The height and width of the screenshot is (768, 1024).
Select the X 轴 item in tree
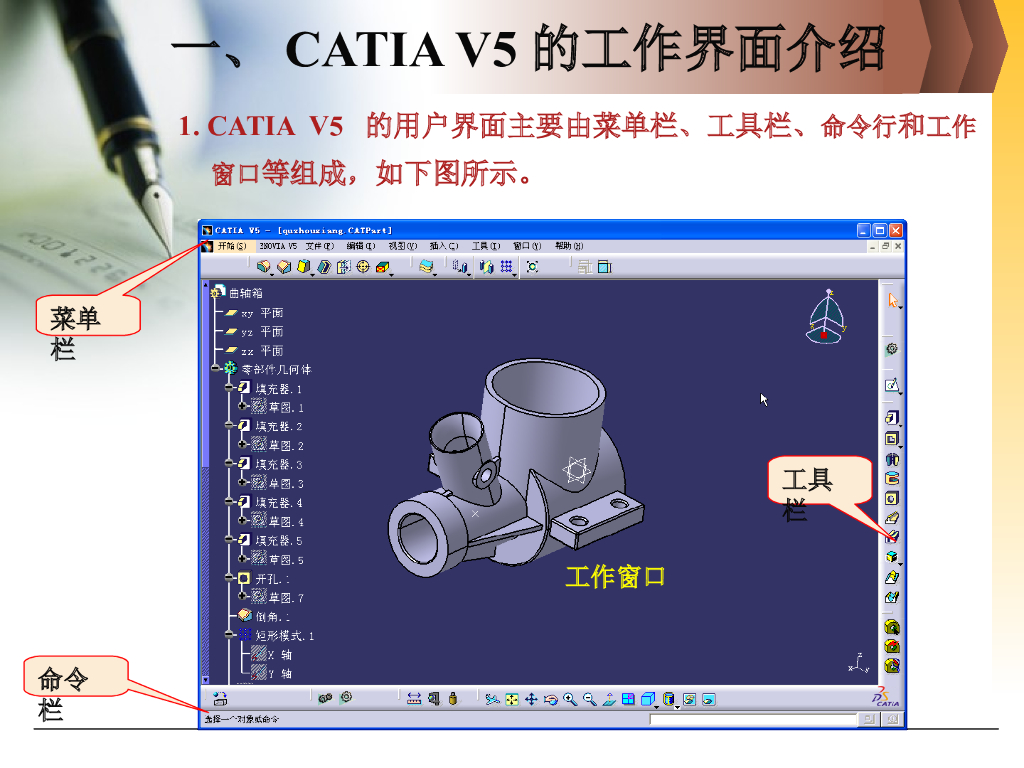[272, 654]
